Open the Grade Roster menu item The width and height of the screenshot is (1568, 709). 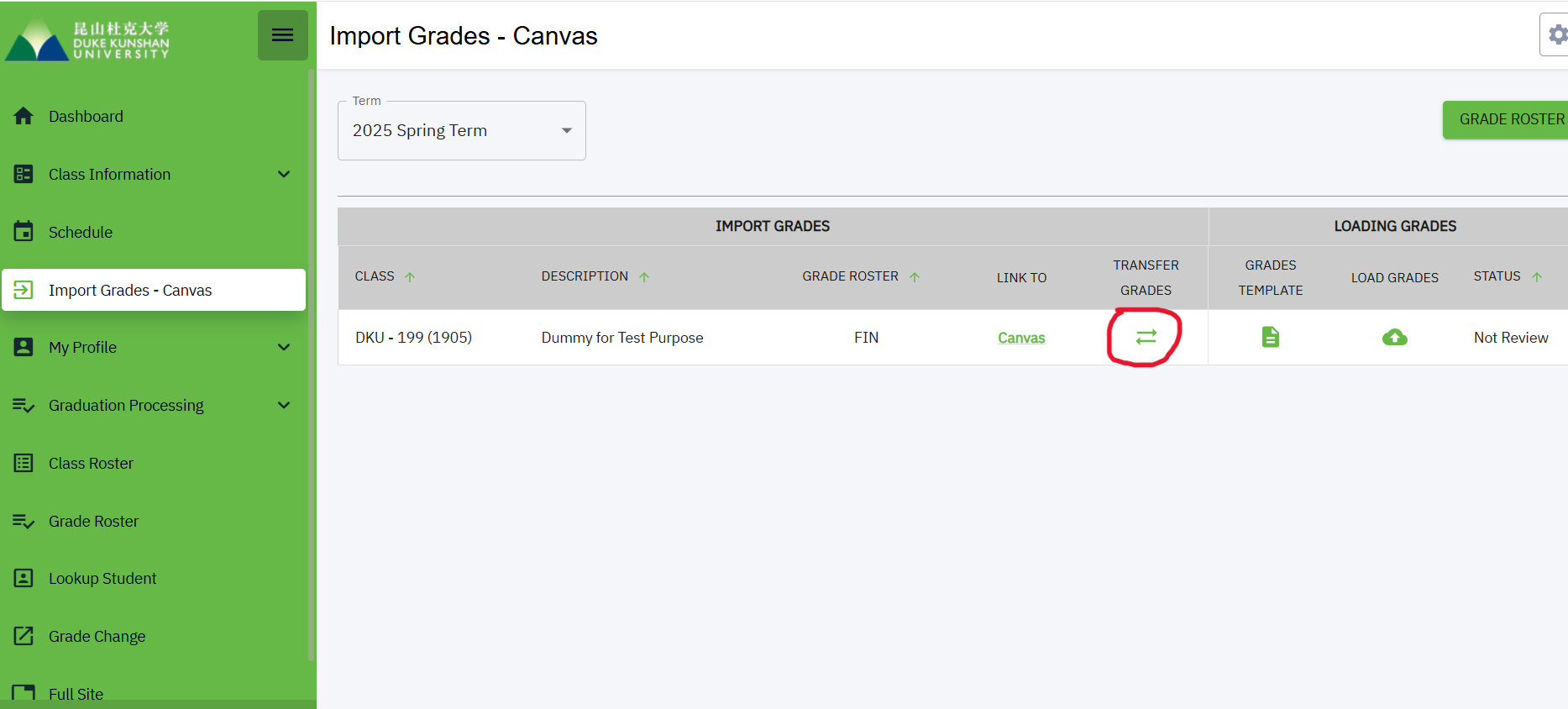point(93,521)
